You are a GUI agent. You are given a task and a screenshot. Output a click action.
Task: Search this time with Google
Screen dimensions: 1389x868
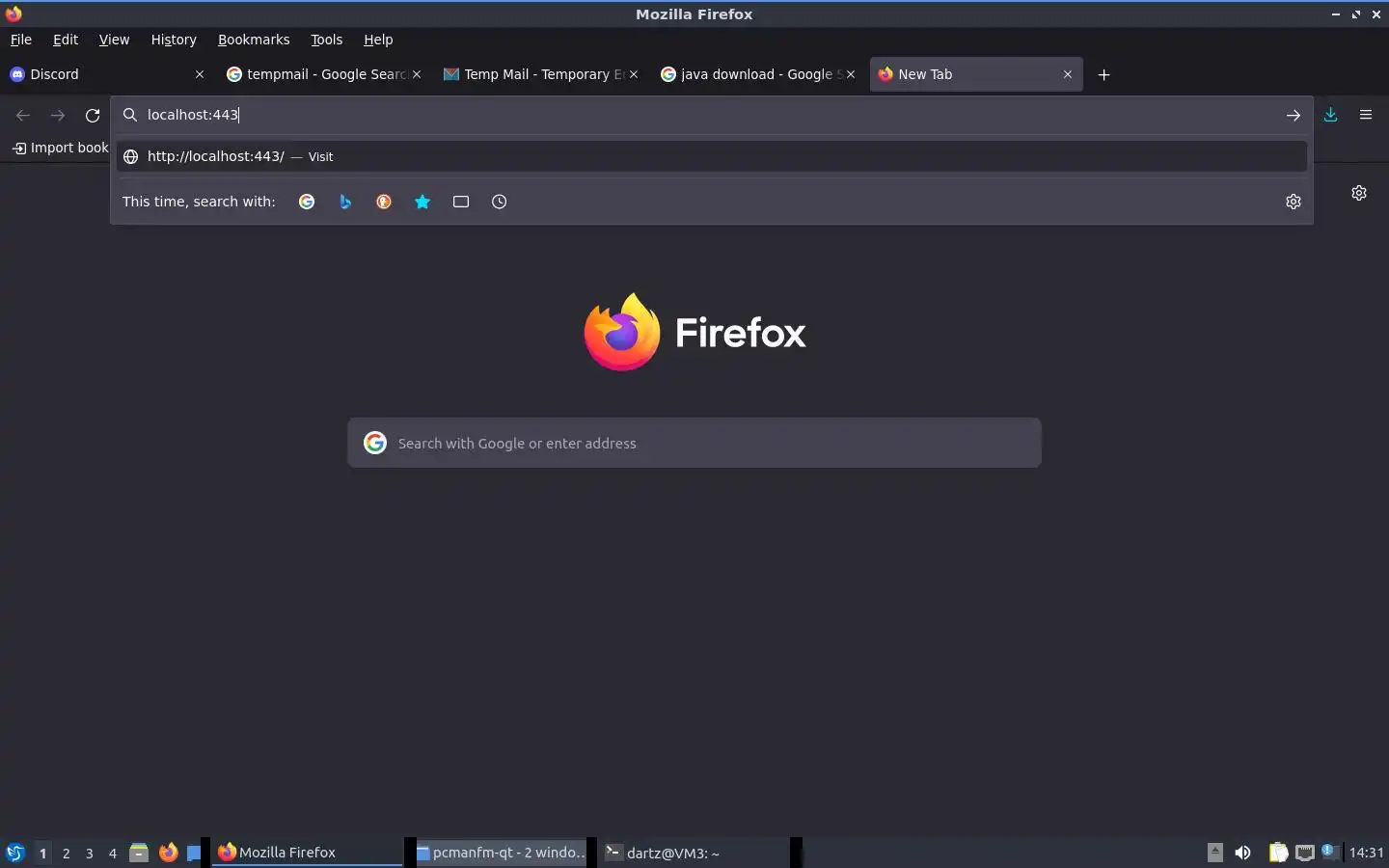(307, 202)
